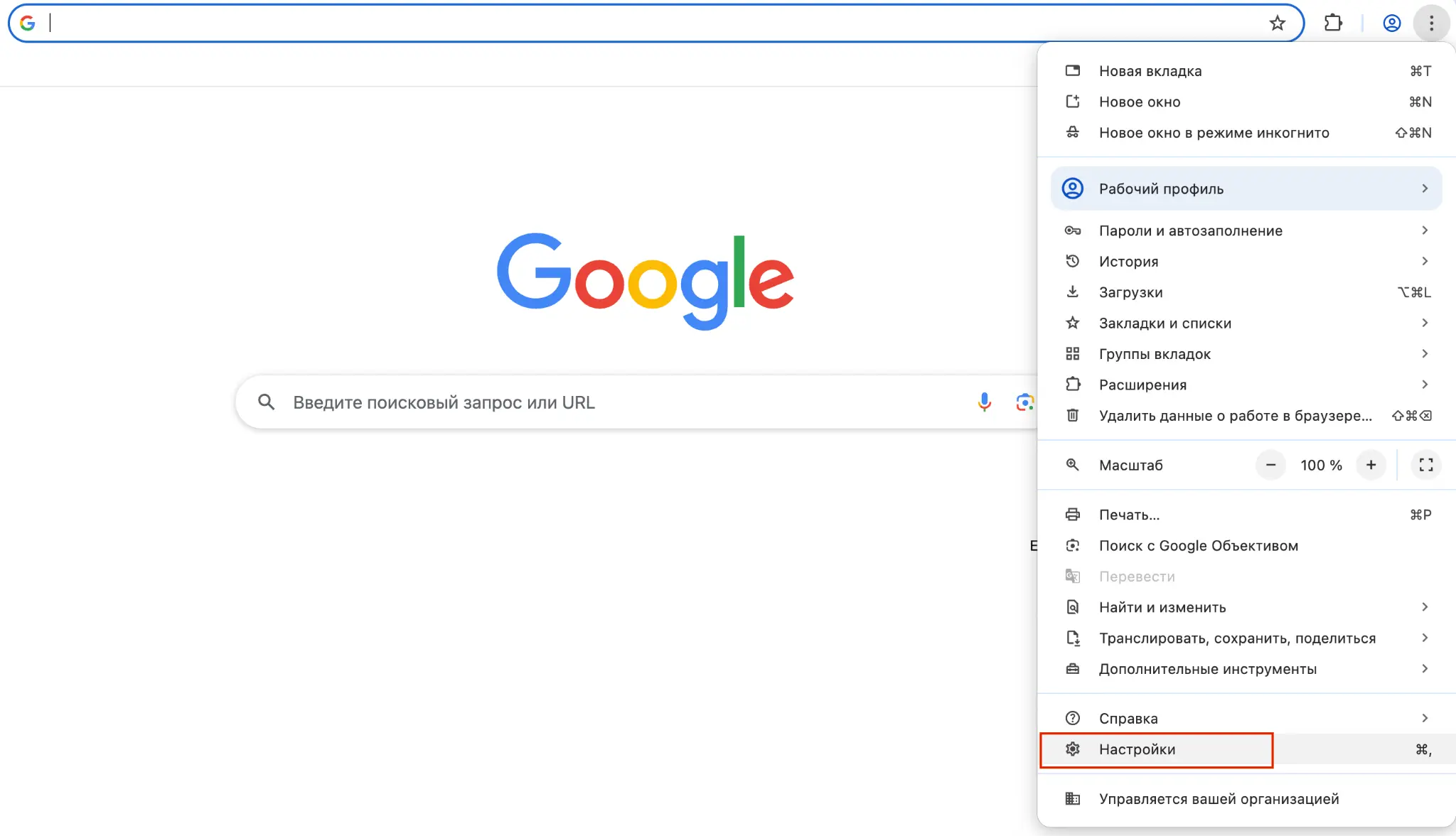Open Загрузки from the menu
Image resolution: width=1456 pixels, height=836 pixels.
click(1246, 291)
